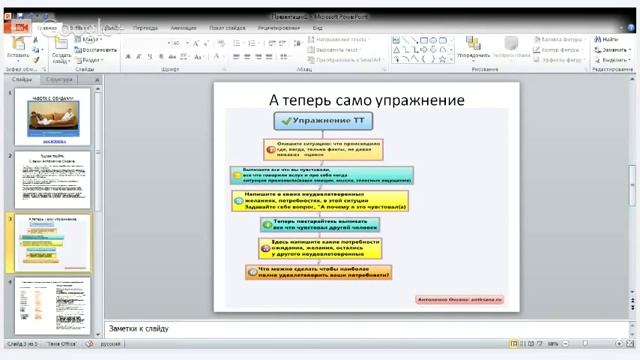This screenshot has height=360, width=640.
Task: Click the Copy icon in clipboard group
Action: tap(36, 50)
